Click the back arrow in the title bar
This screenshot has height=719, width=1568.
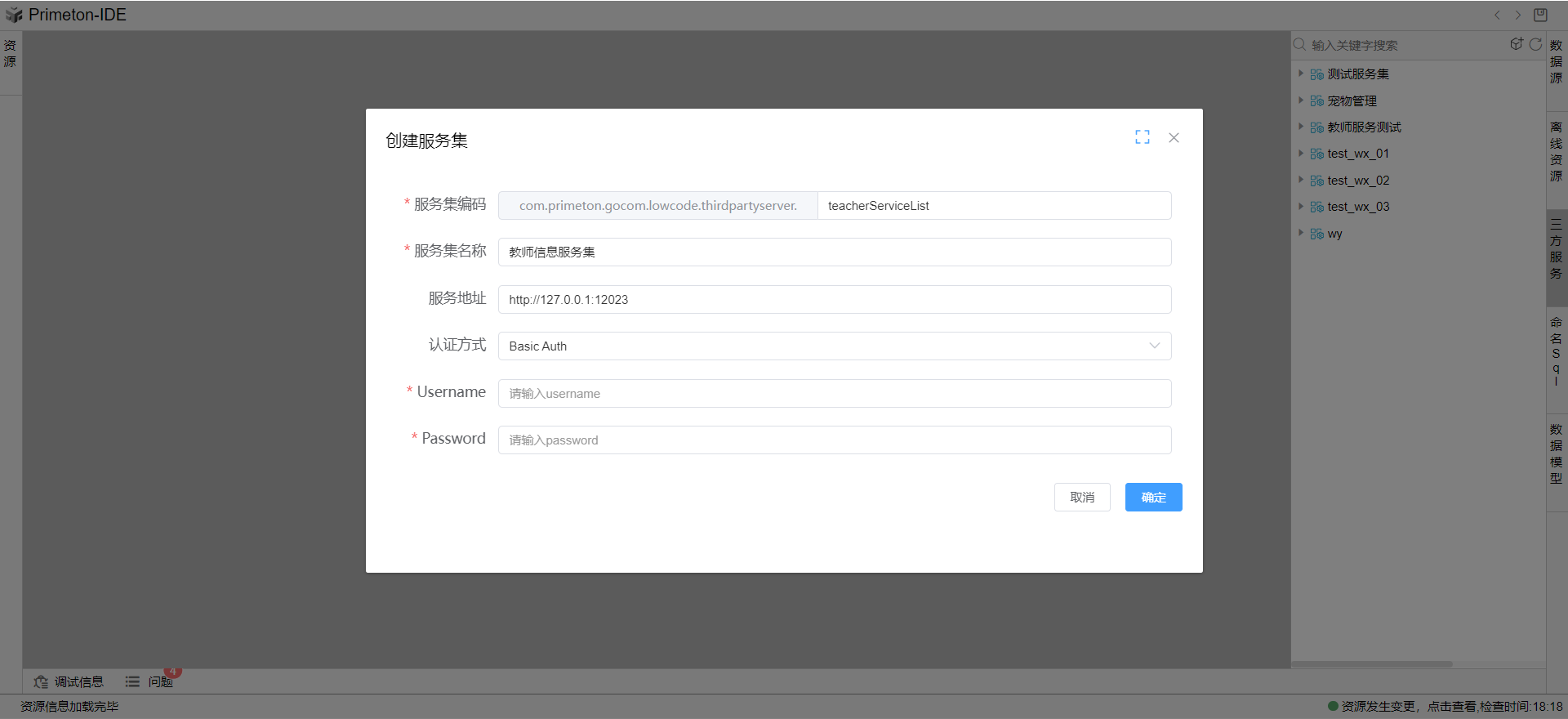[1497, 15]
